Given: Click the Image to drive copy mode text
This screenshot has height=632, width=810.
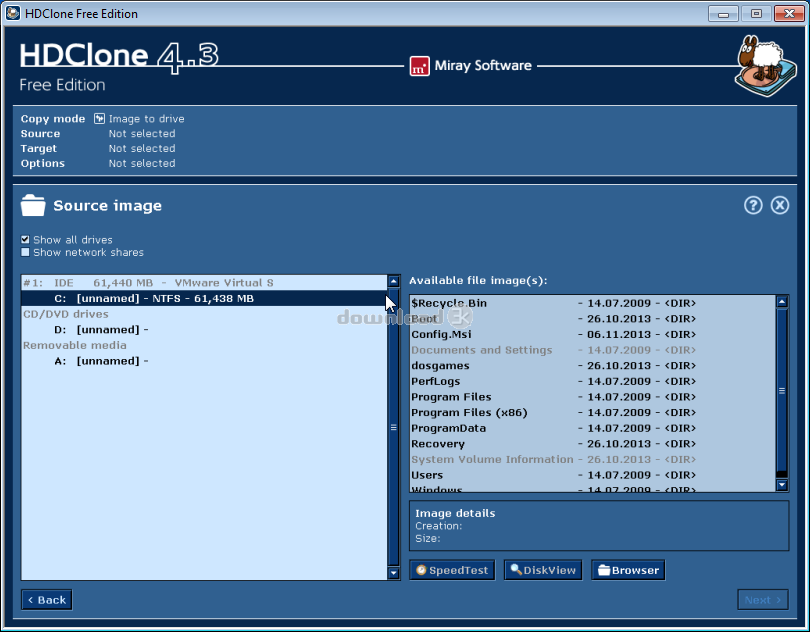Looking at the screenshot, I should click(x=147, y=119).
